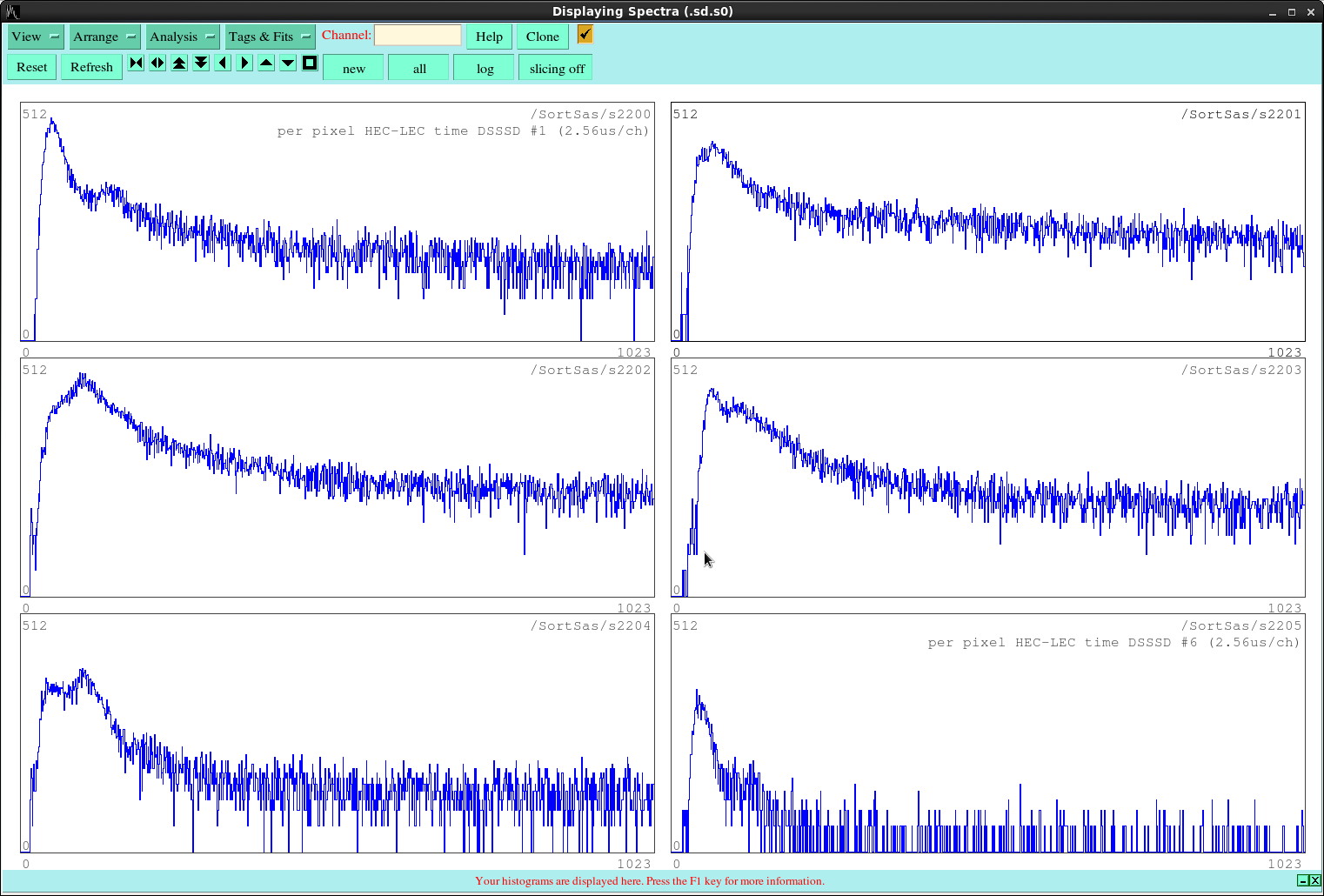Select the s2205 spectrum plot
Screen dimensions: 1324x896
[x=988, y=733]
